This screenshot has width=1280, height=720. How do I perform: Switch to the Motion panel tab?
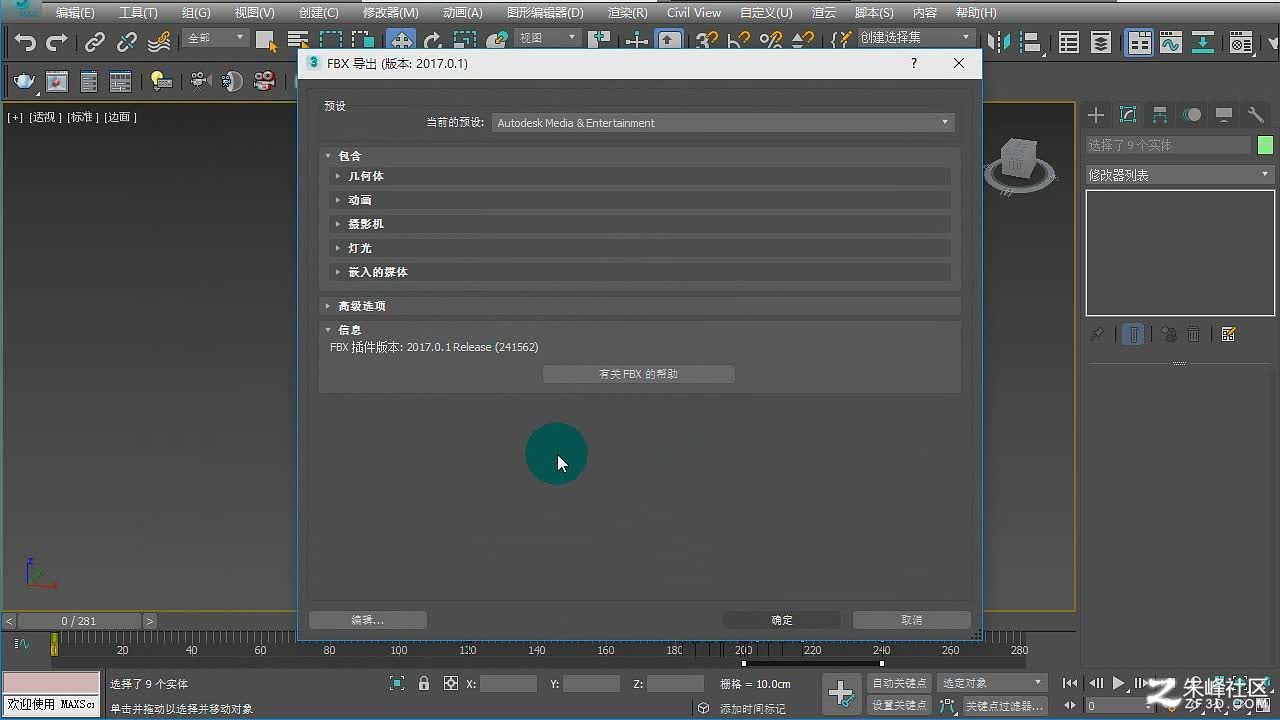[x=1192, y=115]
